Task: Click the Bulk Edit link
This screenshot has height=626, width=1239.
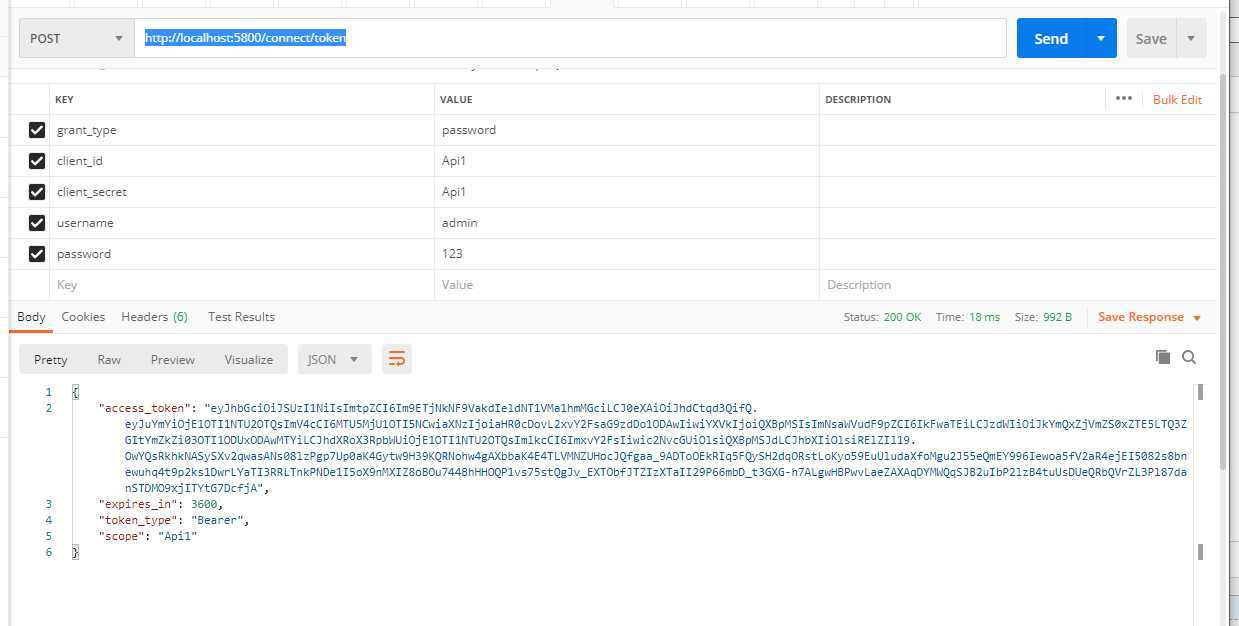Action: coord(1177,99)
